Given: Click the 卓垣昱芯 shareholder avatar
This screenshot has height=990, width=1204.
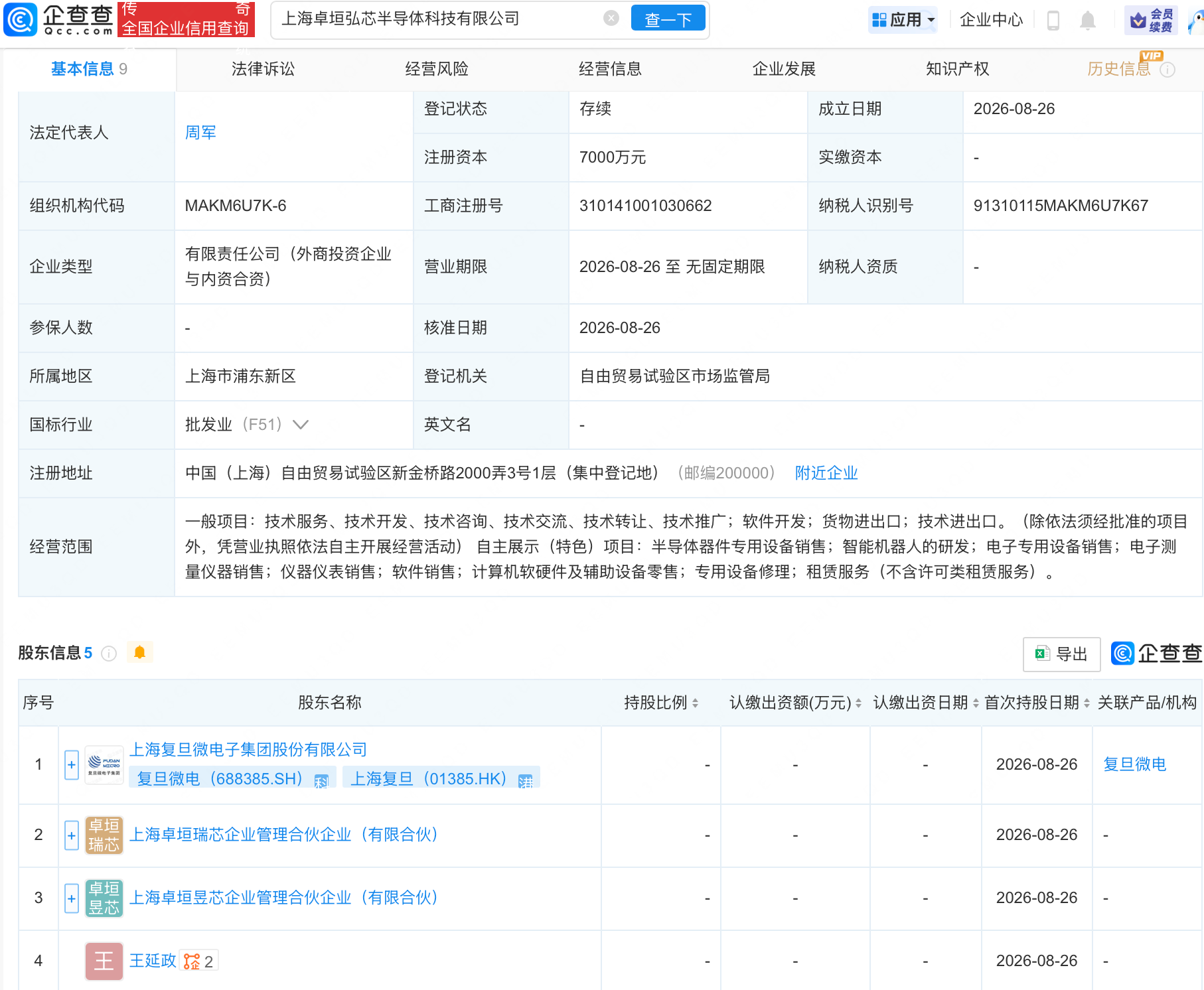Looking at the screenshot, I should 104,898.
